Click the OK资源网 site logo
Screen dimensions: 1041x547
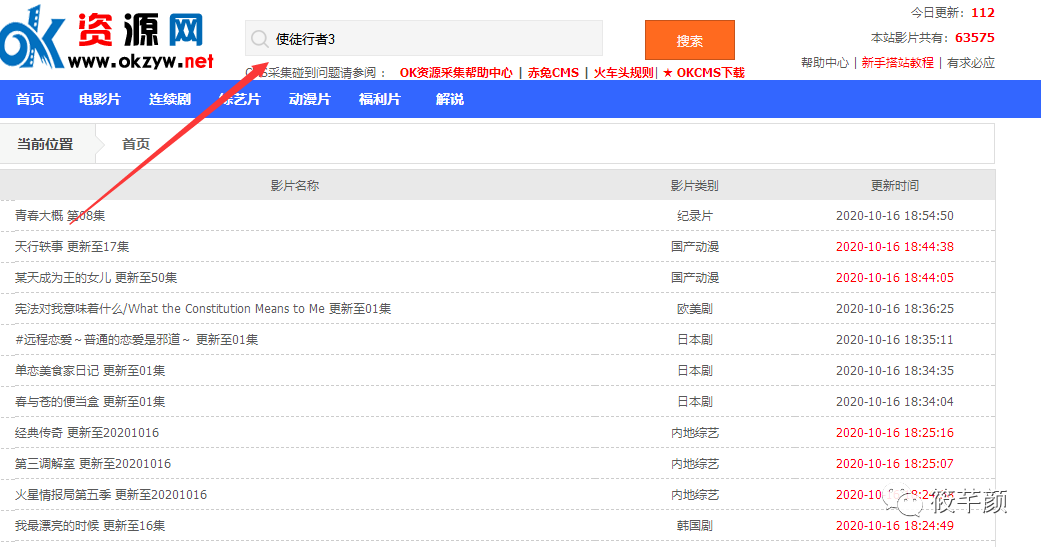tap(107, 38)
